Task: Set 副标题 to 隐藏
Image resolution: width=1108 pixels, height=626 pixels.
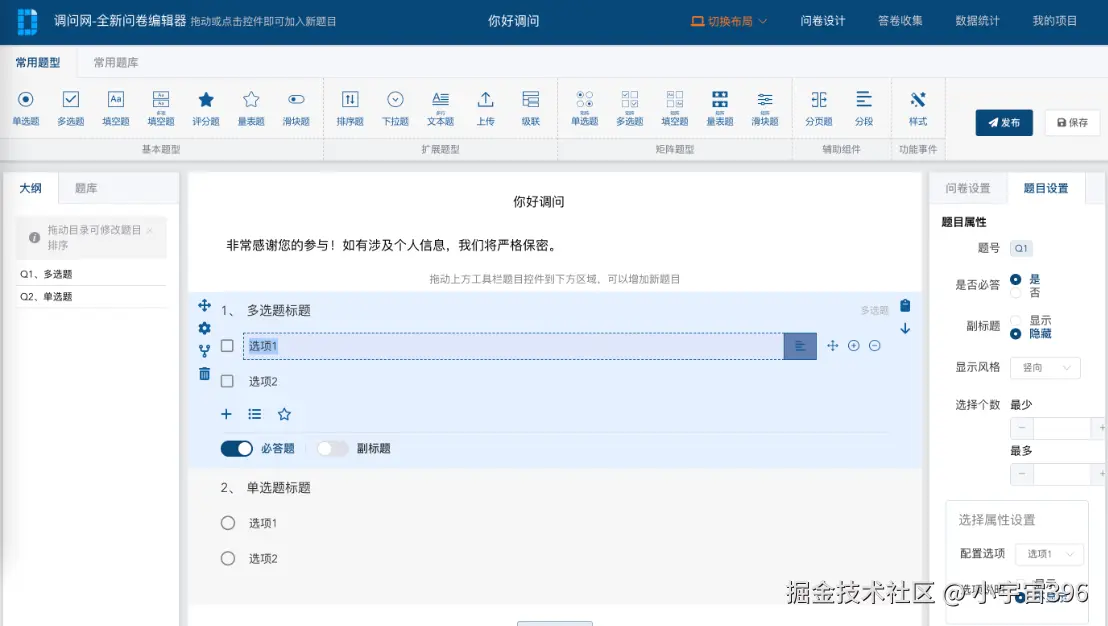Action: point(1015,333)
